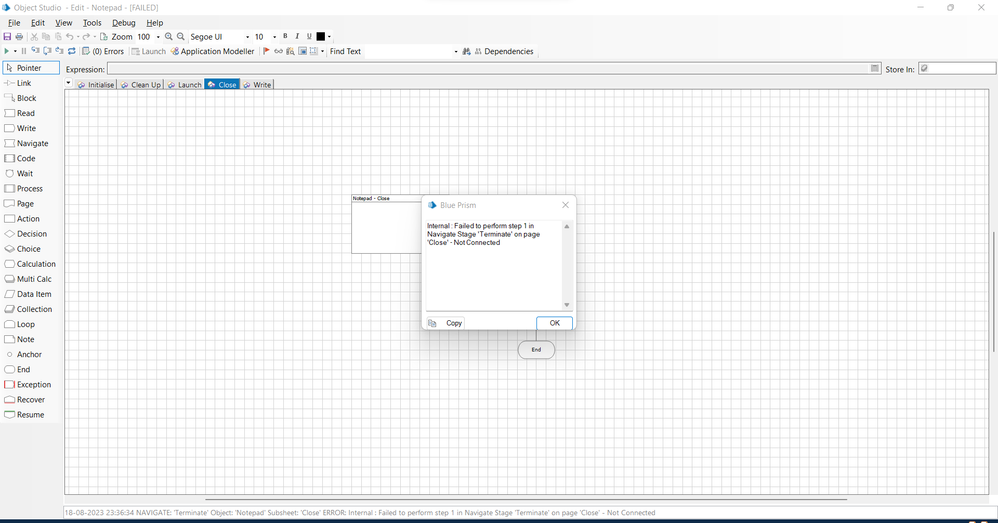Select the Choice stage tool

[22, 249]
